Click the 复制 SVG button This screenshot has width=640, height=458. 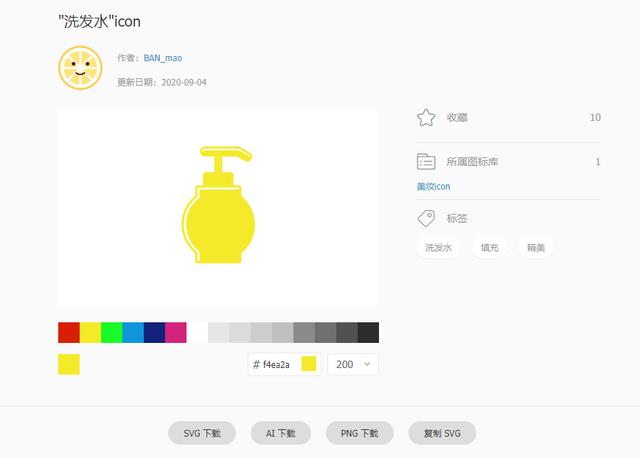(x=442, y=433)
